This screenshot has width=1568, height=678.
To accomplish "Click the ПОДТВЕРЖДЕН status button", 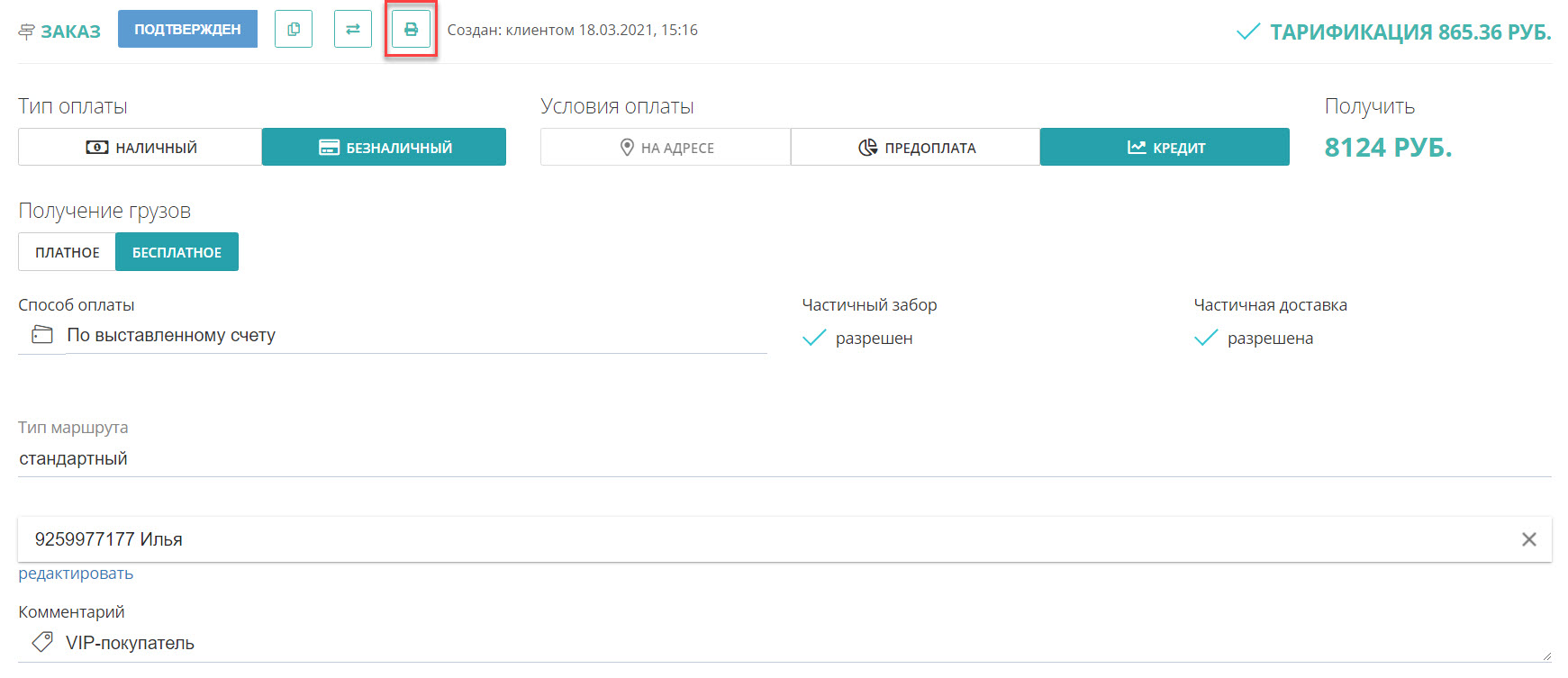I will pyautogui.click(x=187, y=29).
